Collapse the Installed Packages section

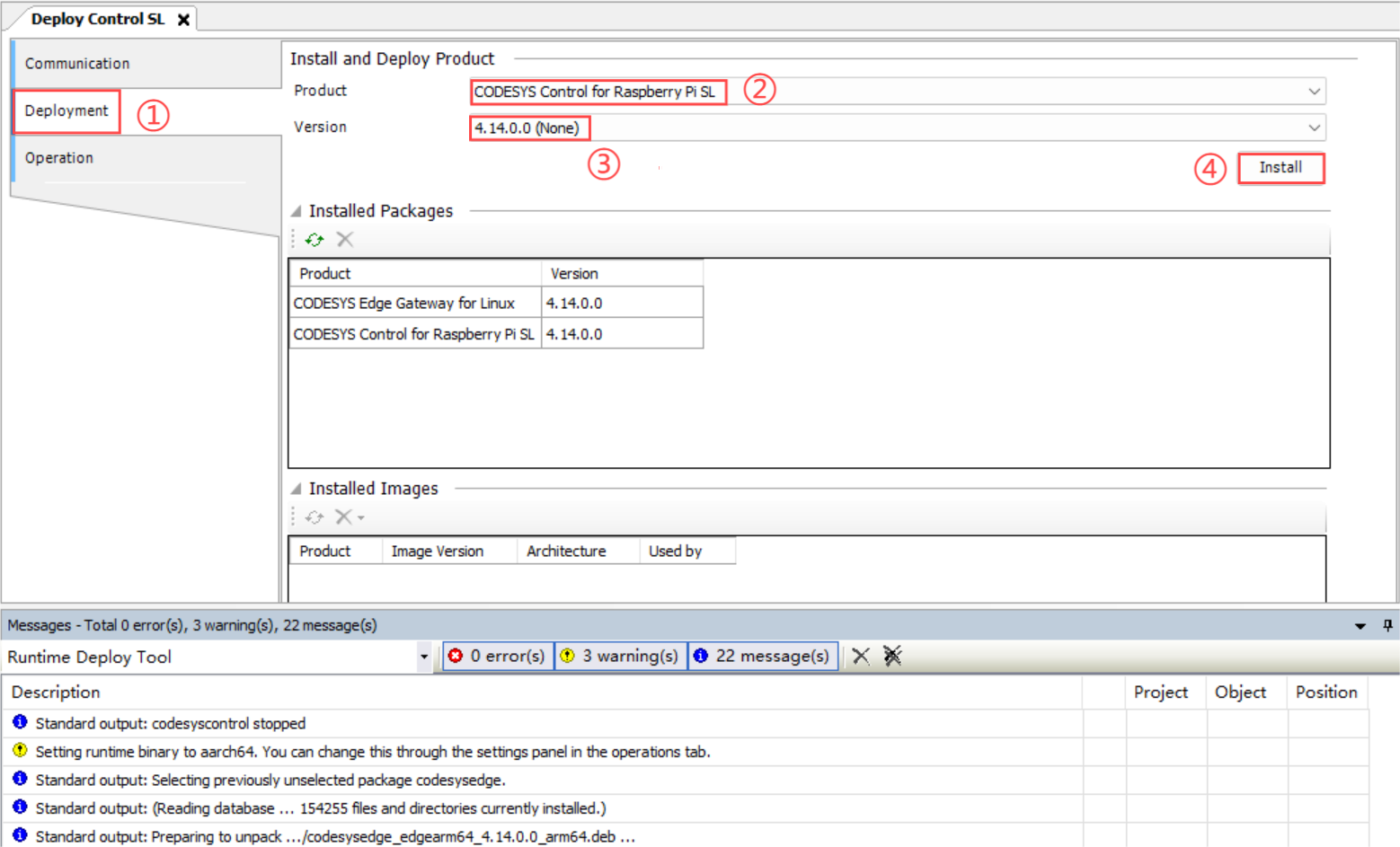click(296, 211)
